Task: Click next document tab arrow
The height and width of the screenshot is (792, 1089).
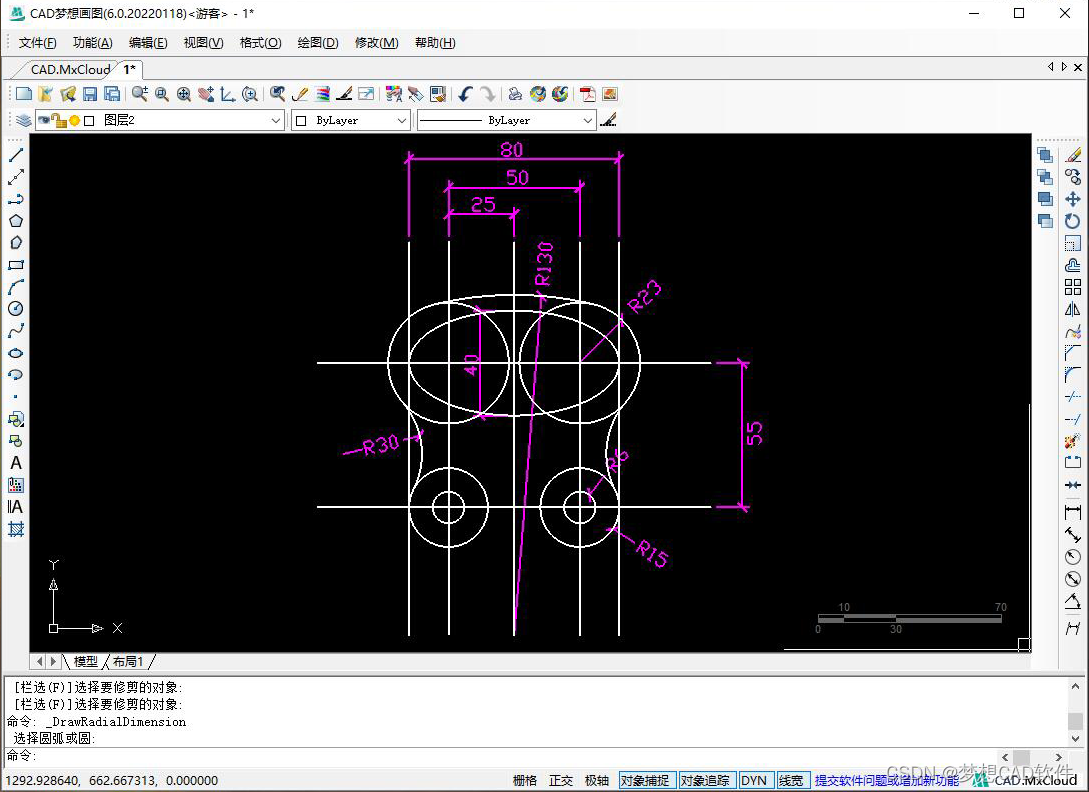Action: [1064, 67]
